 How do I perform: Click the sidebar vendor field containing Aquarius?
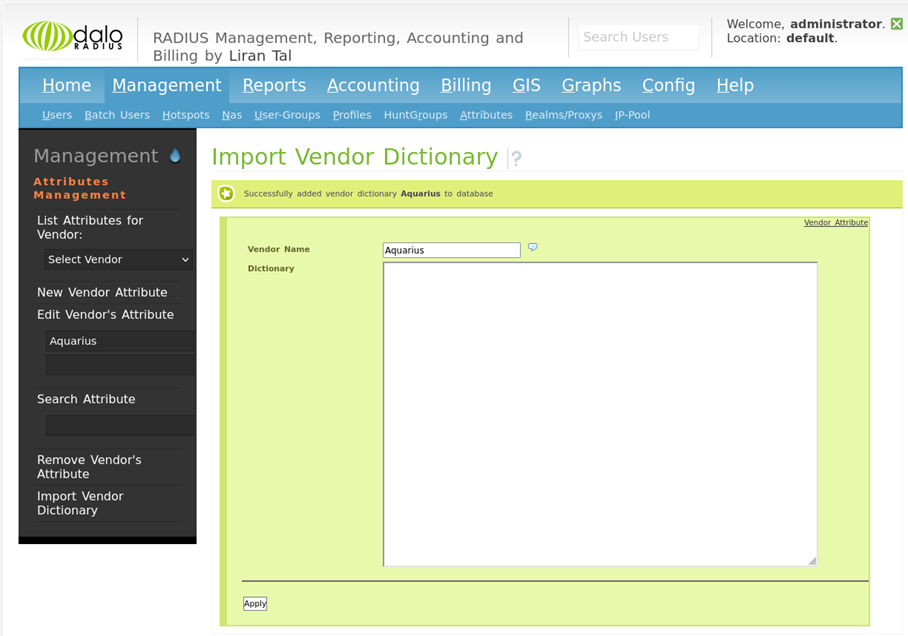(120, 341)
